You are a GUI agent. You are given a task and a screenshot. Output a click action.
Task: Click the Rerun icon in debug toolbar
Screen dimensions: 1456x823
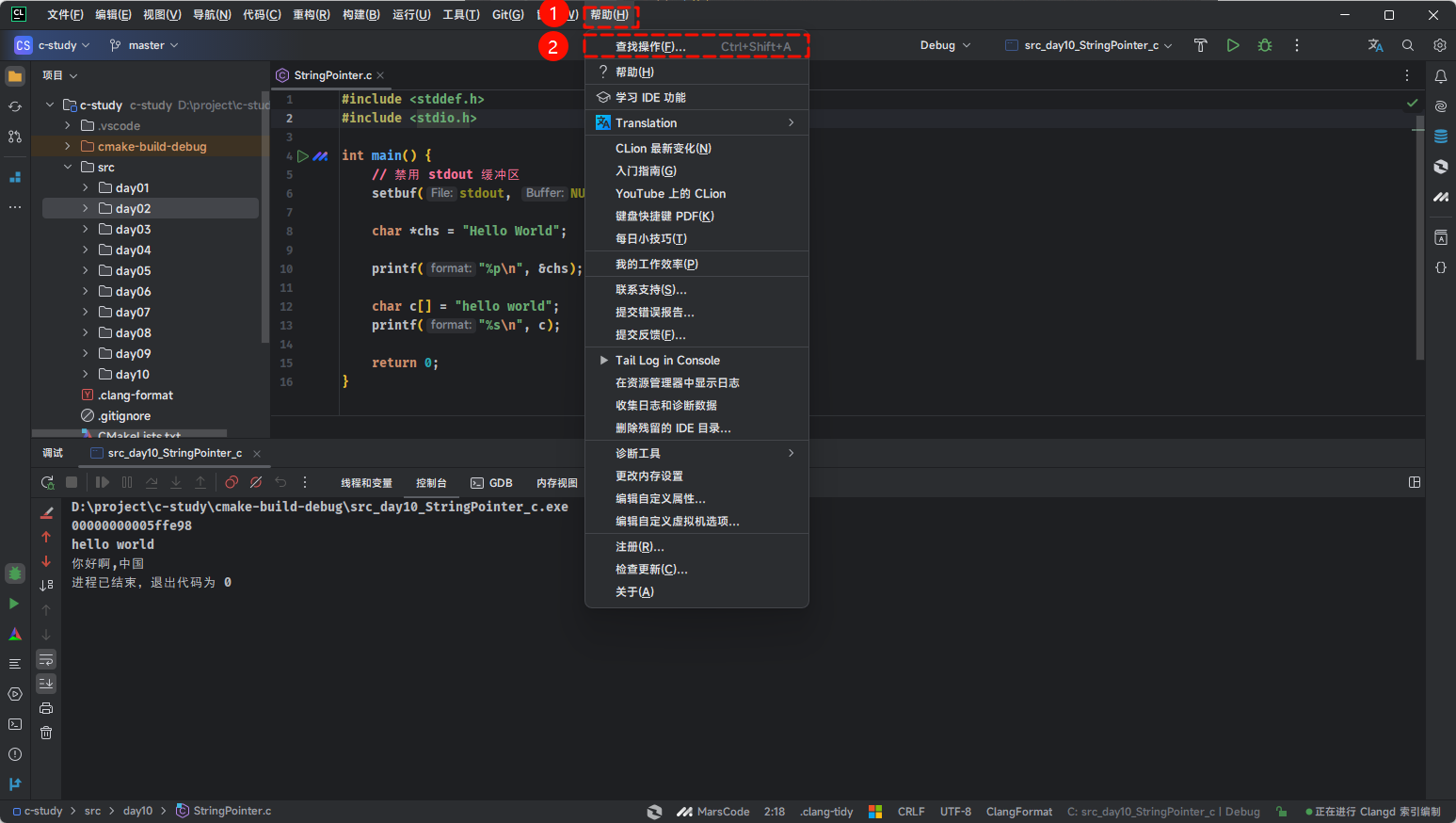point(47,482)
